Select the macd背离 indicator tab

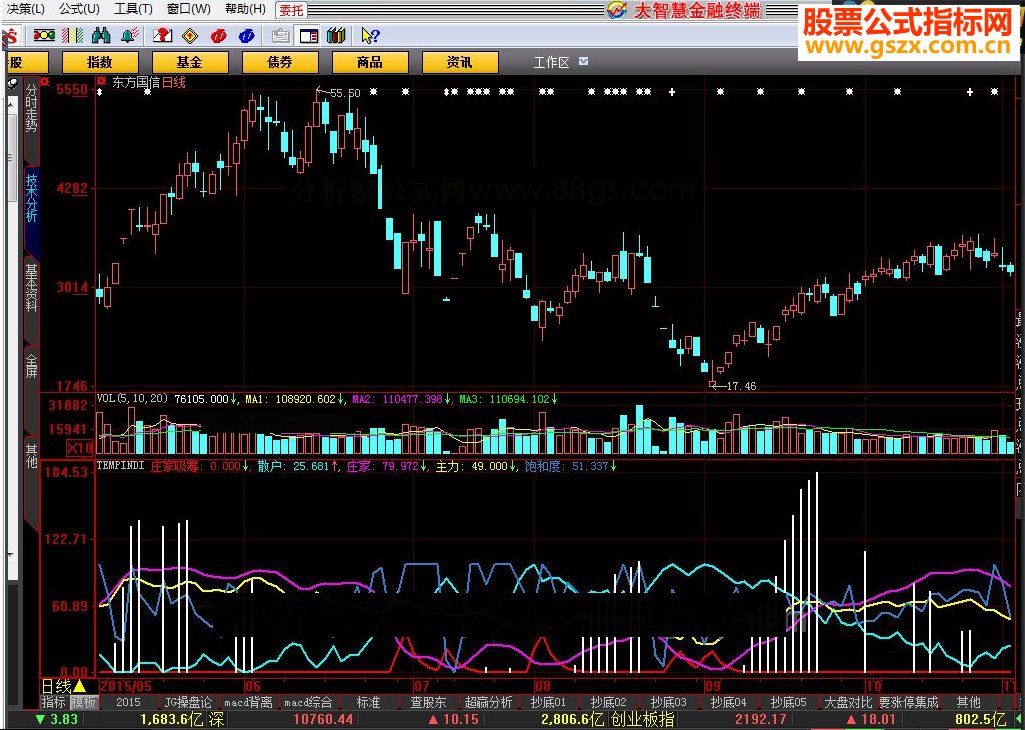[247, 702]
